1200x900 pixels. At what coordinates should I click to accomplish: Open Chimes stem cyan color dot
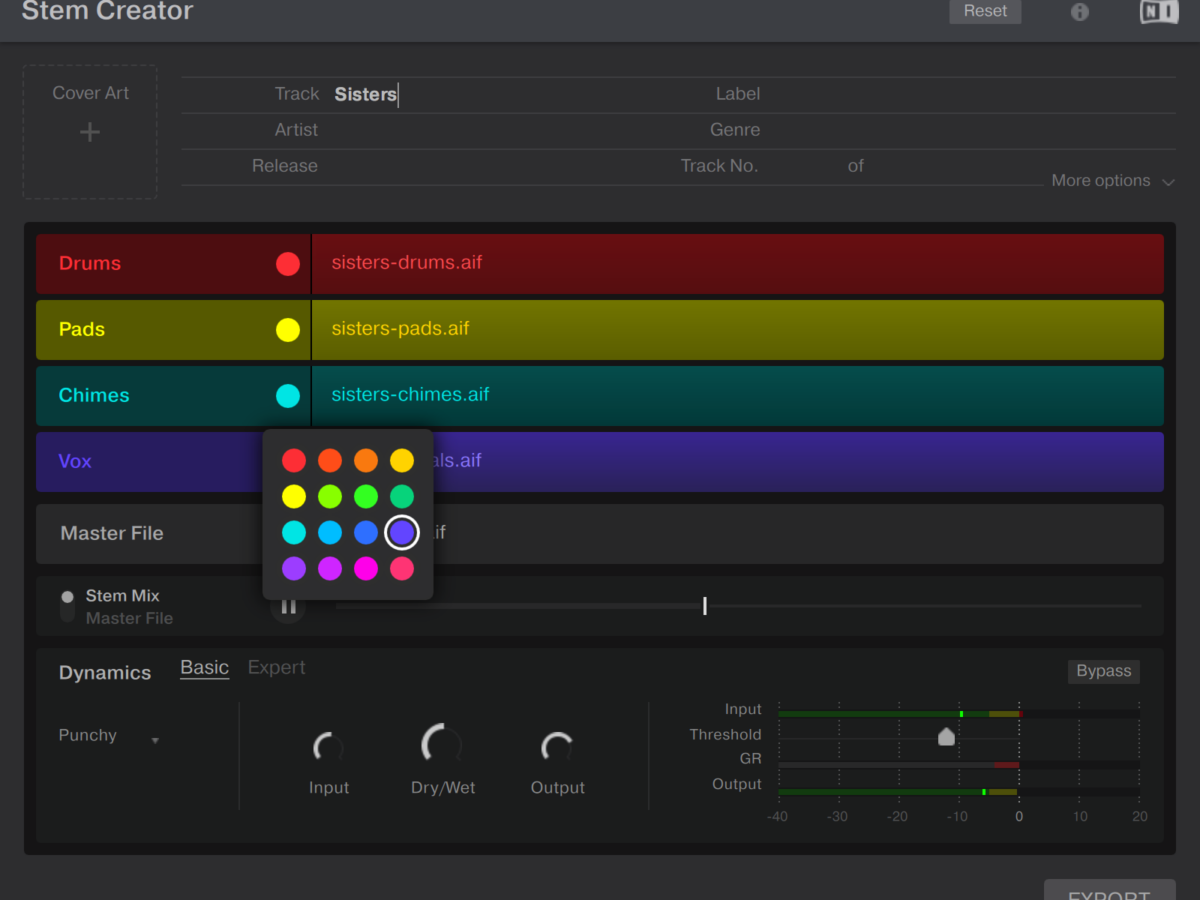(x=288, y=396)
